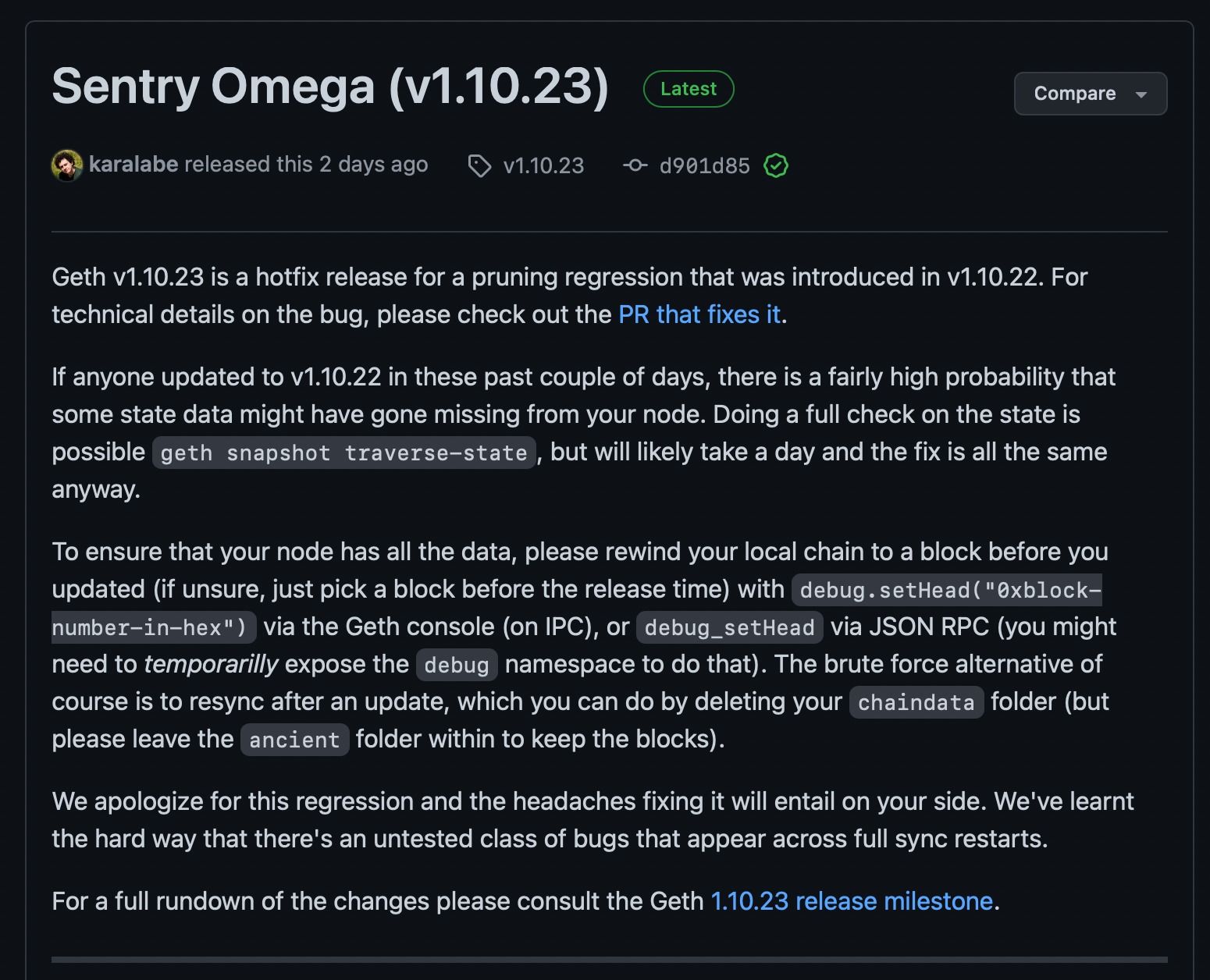Click the geth snapshot traverse-state code snippet
1210x980 pixels.
tap(344, 453)
